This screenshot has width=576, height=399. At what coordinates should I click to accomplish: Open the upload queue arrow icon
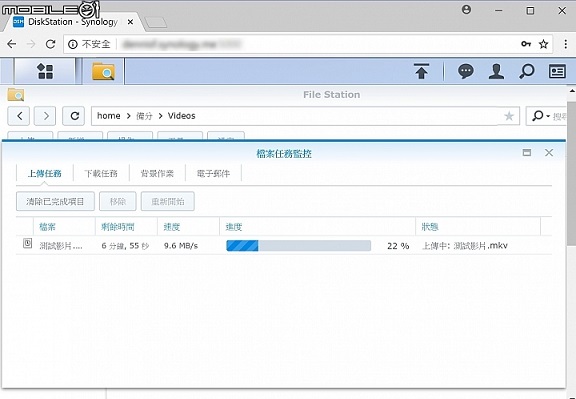pos(421,71)
